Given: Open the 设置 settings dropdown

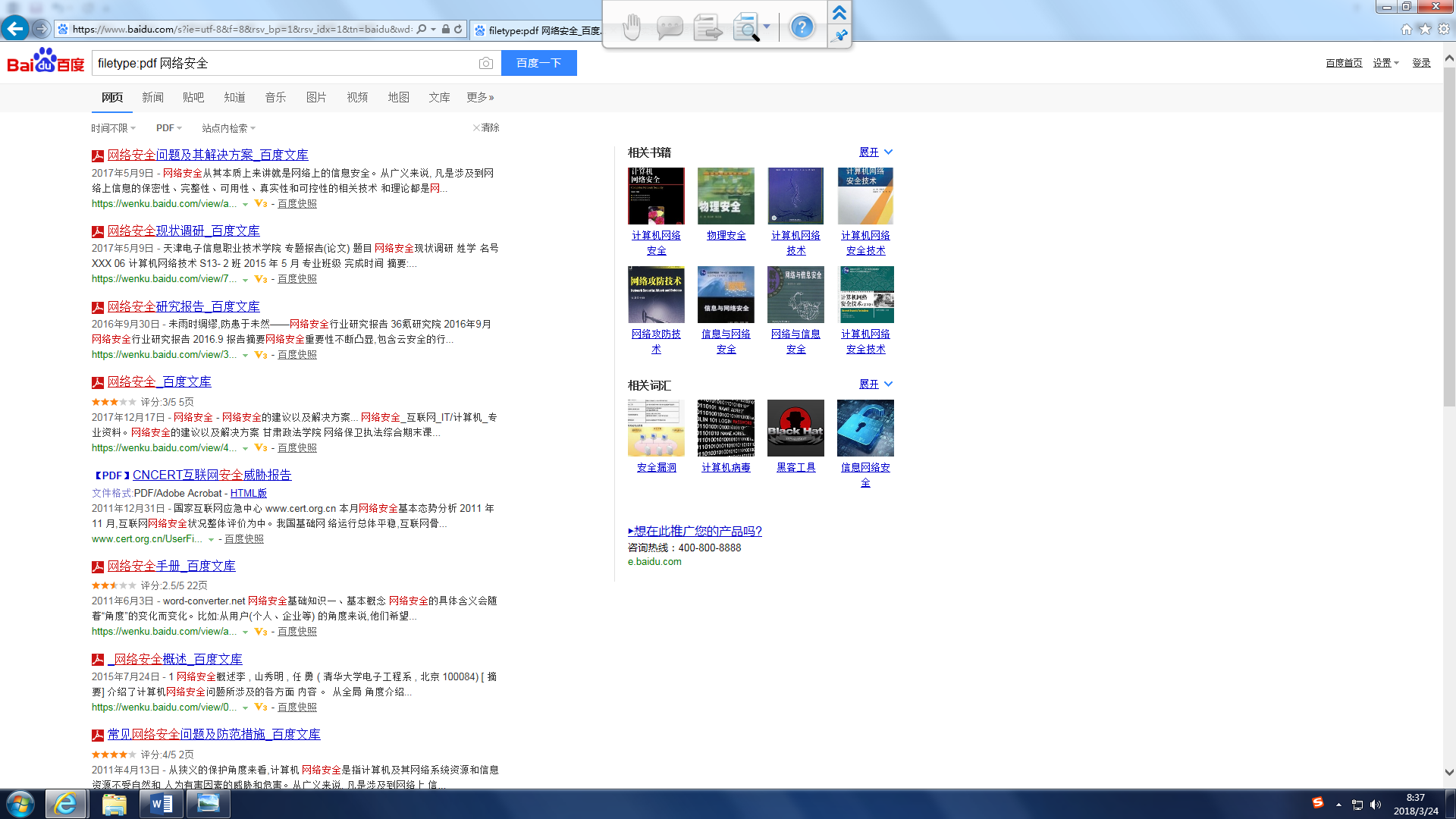Looking at the screenshot, I should tap(1386, 63).
